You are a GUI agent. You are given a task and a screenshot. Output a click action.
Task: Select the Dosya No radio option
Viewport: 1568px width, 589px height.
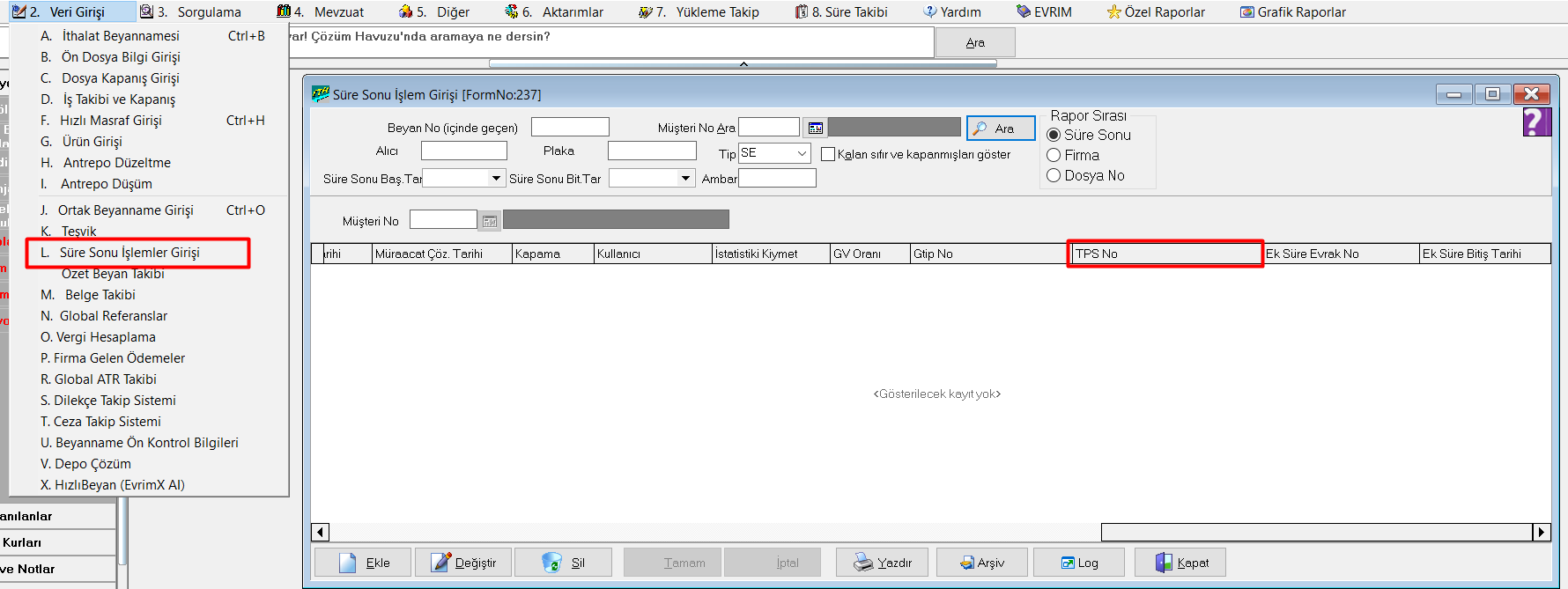[1054, 175]
